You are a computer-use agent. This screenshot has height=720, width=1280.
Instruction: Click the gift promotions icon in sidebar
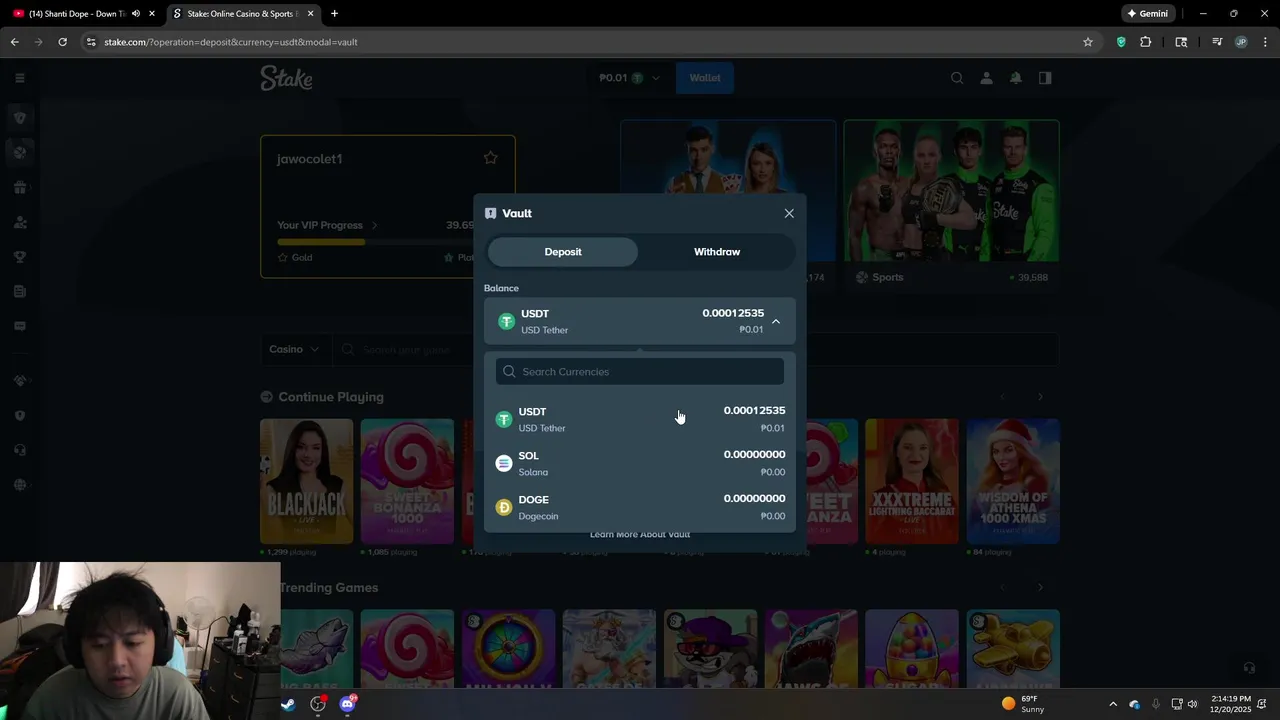coord(19,188)
